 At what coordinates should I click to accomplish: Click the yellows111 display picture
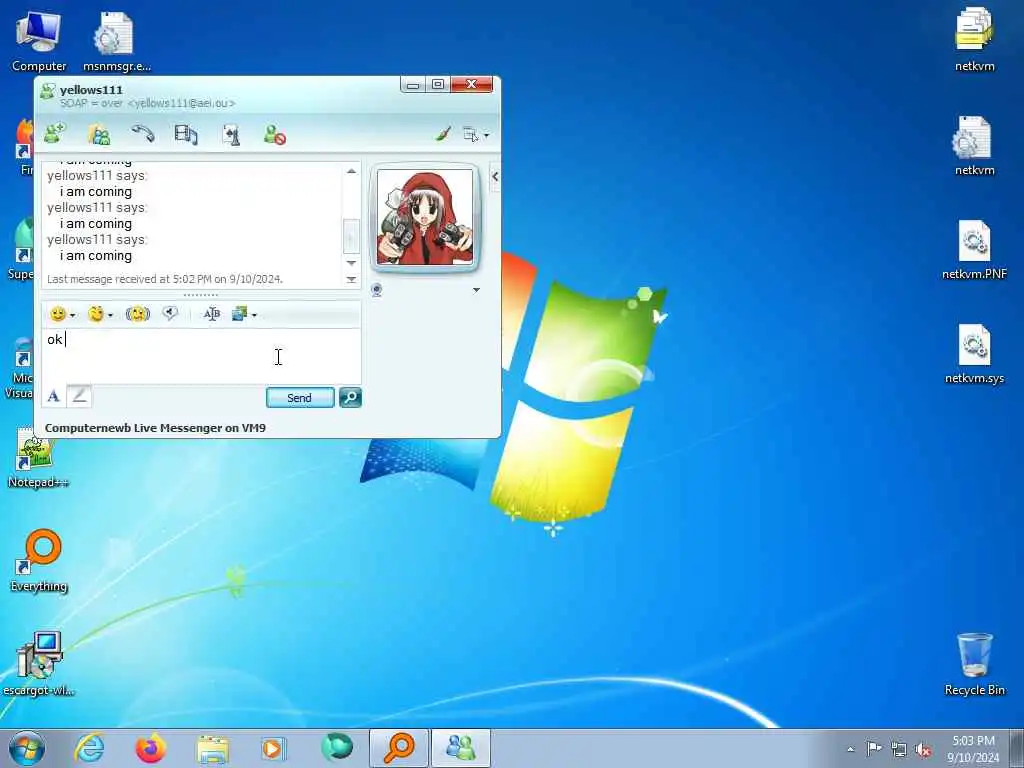(425, 217)
